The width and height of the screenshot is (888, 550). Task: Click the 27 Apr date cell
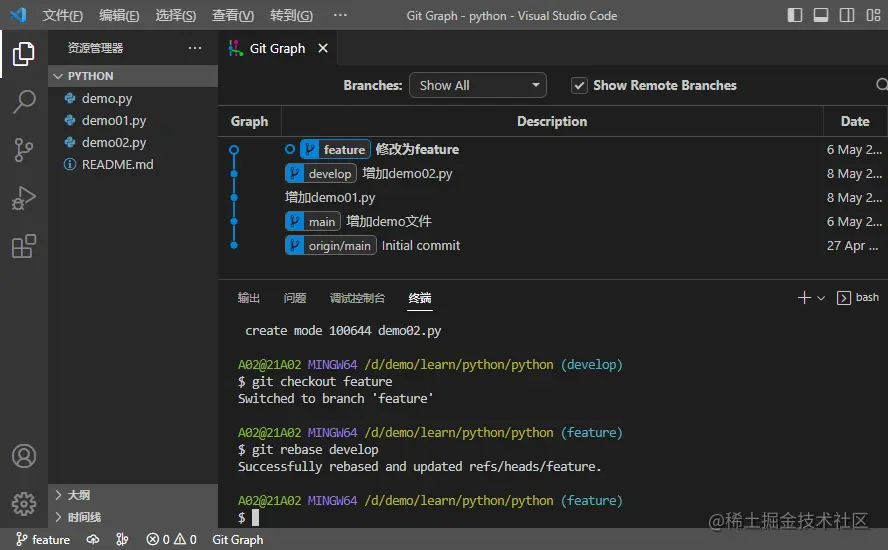[852, 246]
